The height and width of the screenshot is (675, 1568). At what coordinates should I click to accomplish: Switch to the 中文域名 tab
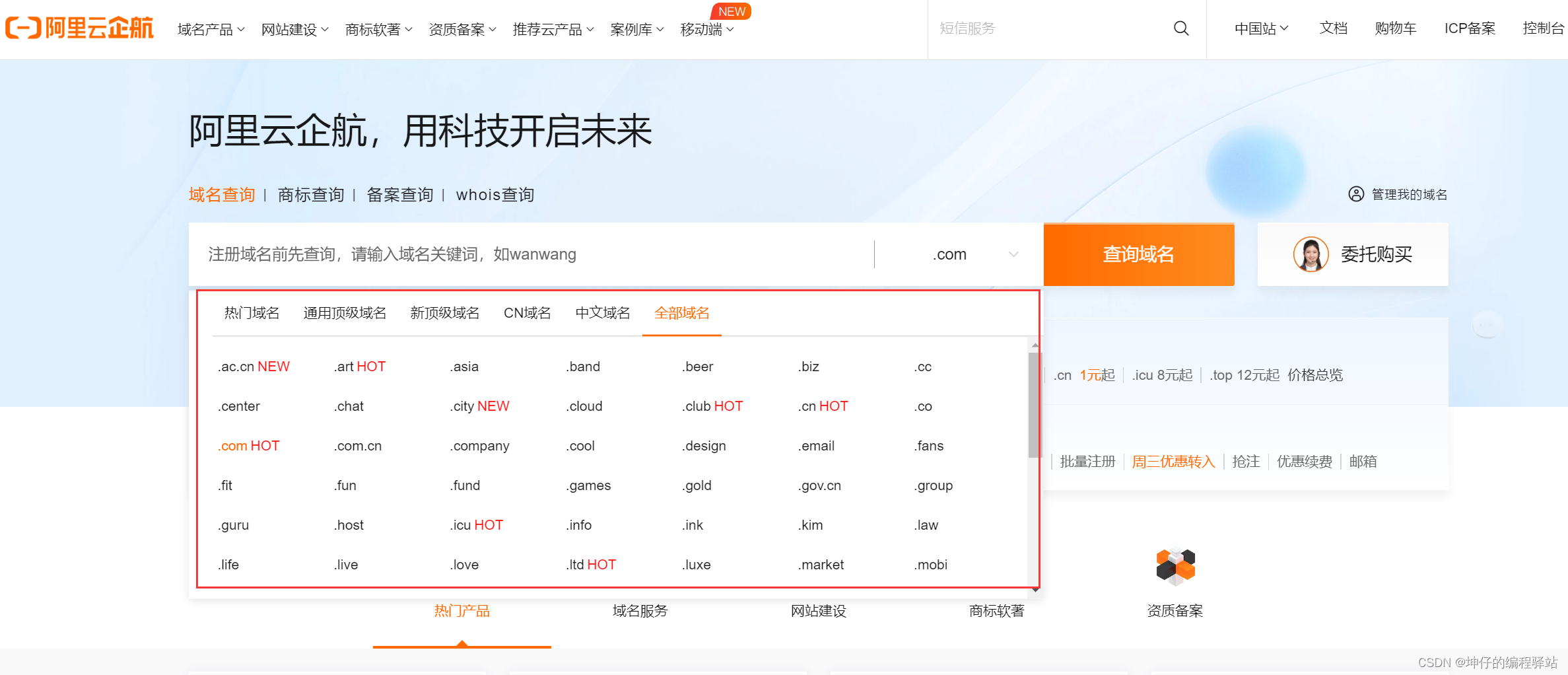click(x=603, y=313)
